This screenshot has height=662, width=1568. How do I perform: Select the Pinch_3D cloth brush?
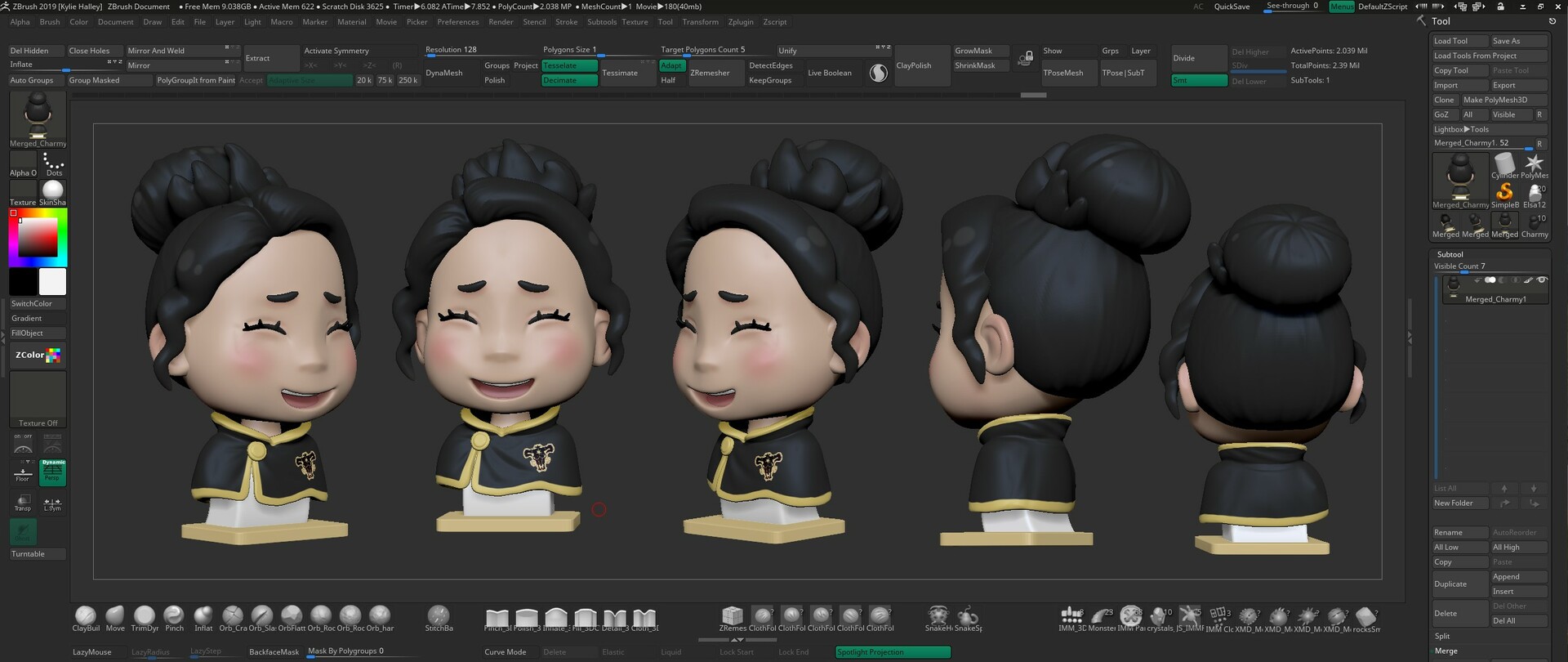[497, 619]
